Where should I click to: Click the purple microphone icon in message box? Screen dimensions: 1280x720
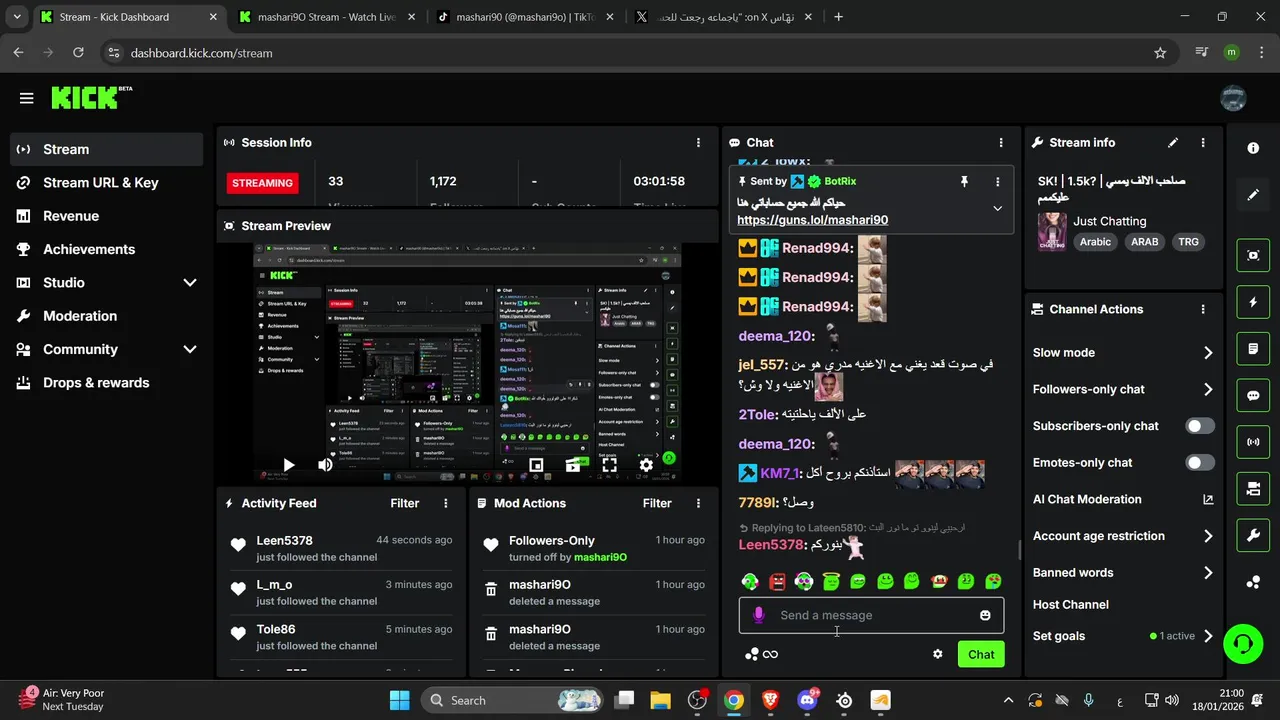click(x=758, y=615)
